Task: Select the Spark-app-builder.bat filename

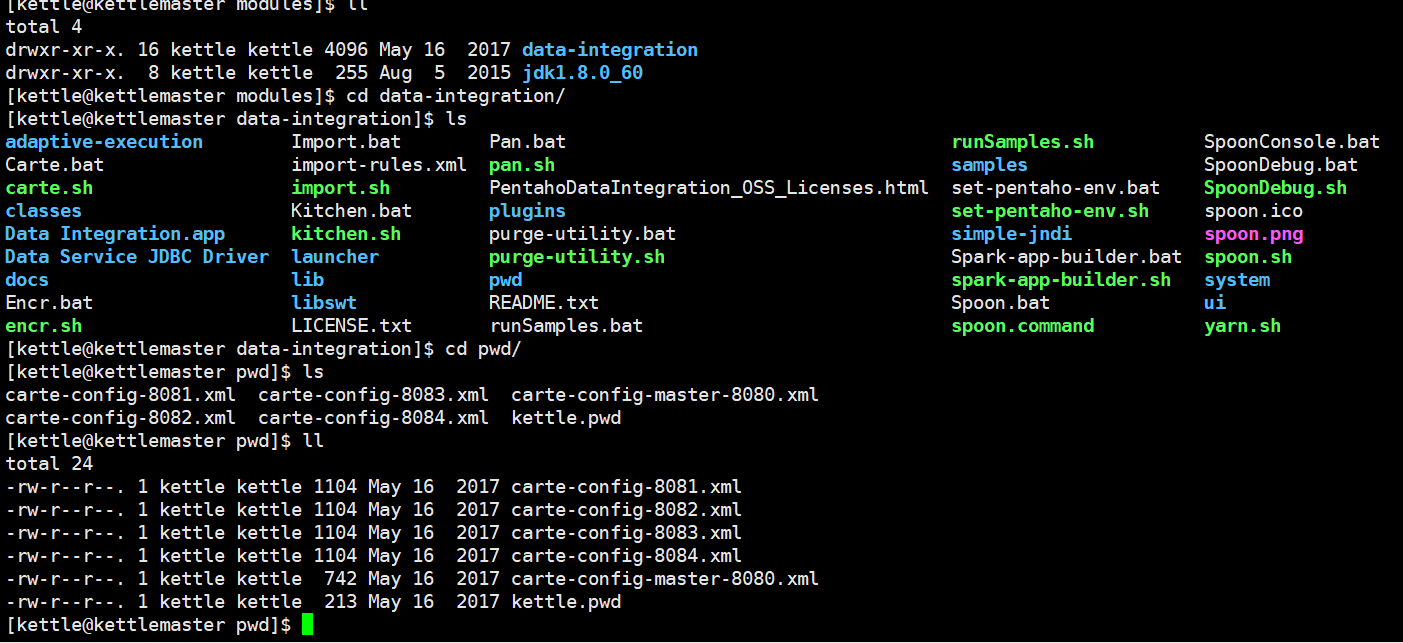Action: [x=1067, y=257]
